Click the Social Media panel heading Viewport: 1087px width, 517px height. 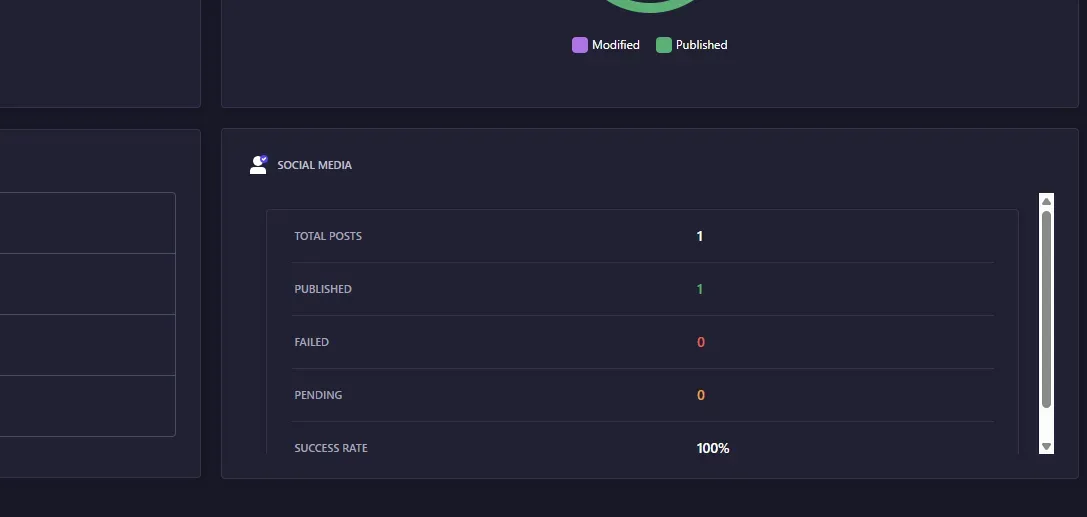(314, 165)
